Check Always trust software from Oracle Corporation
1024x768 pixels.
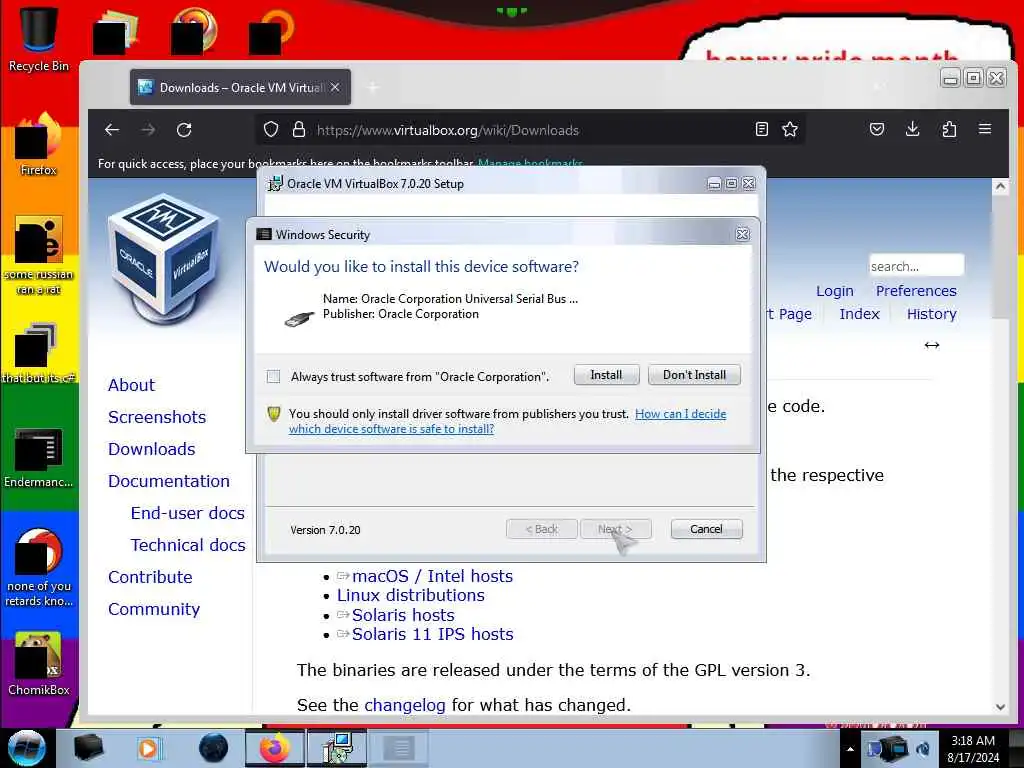pyautogui.click(x=274, y=377)
